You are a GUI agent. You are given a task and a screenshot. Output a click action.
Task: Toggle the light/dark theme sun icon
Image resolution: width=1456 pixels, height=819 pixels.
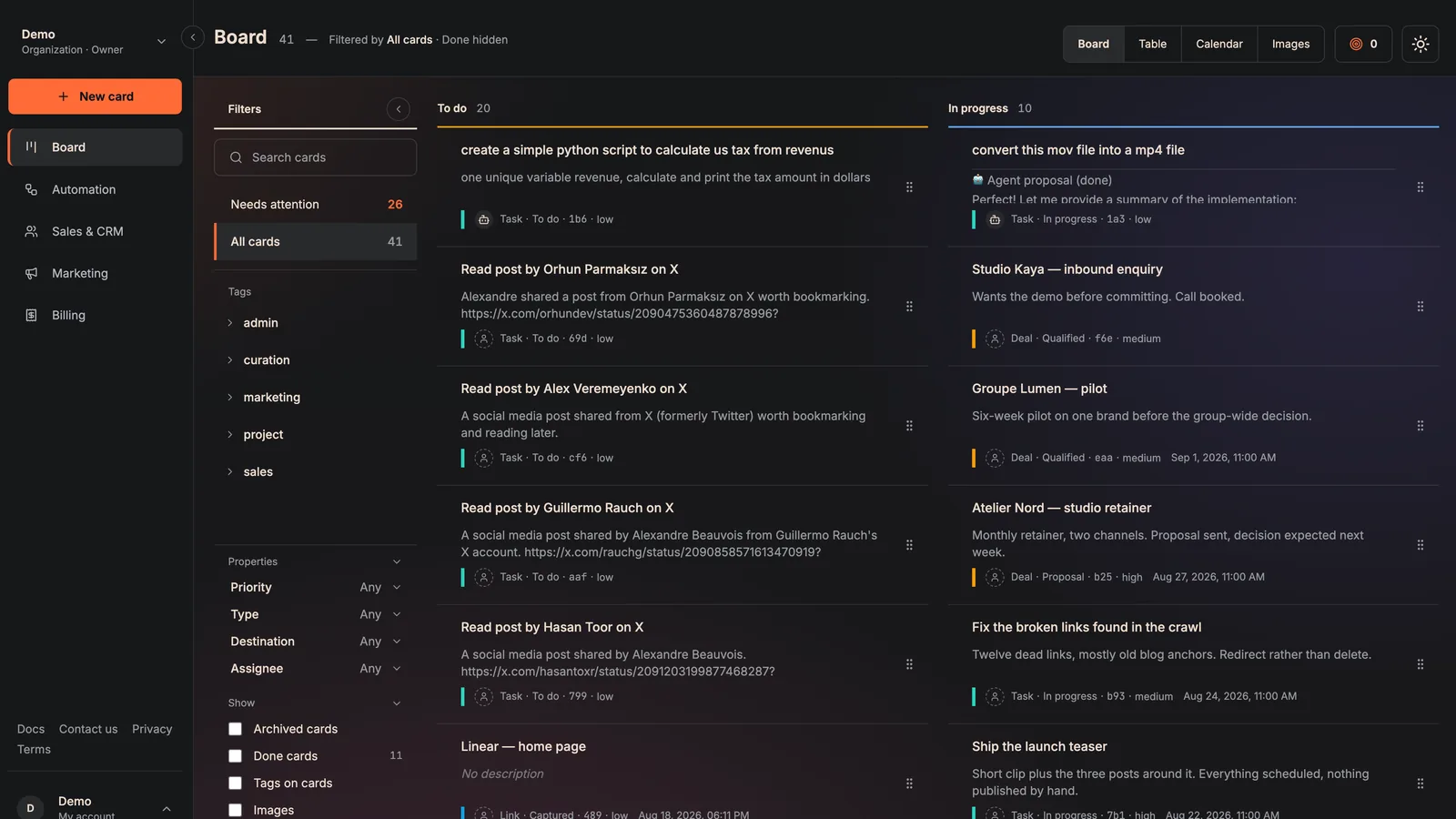(x=1420, y=44)
